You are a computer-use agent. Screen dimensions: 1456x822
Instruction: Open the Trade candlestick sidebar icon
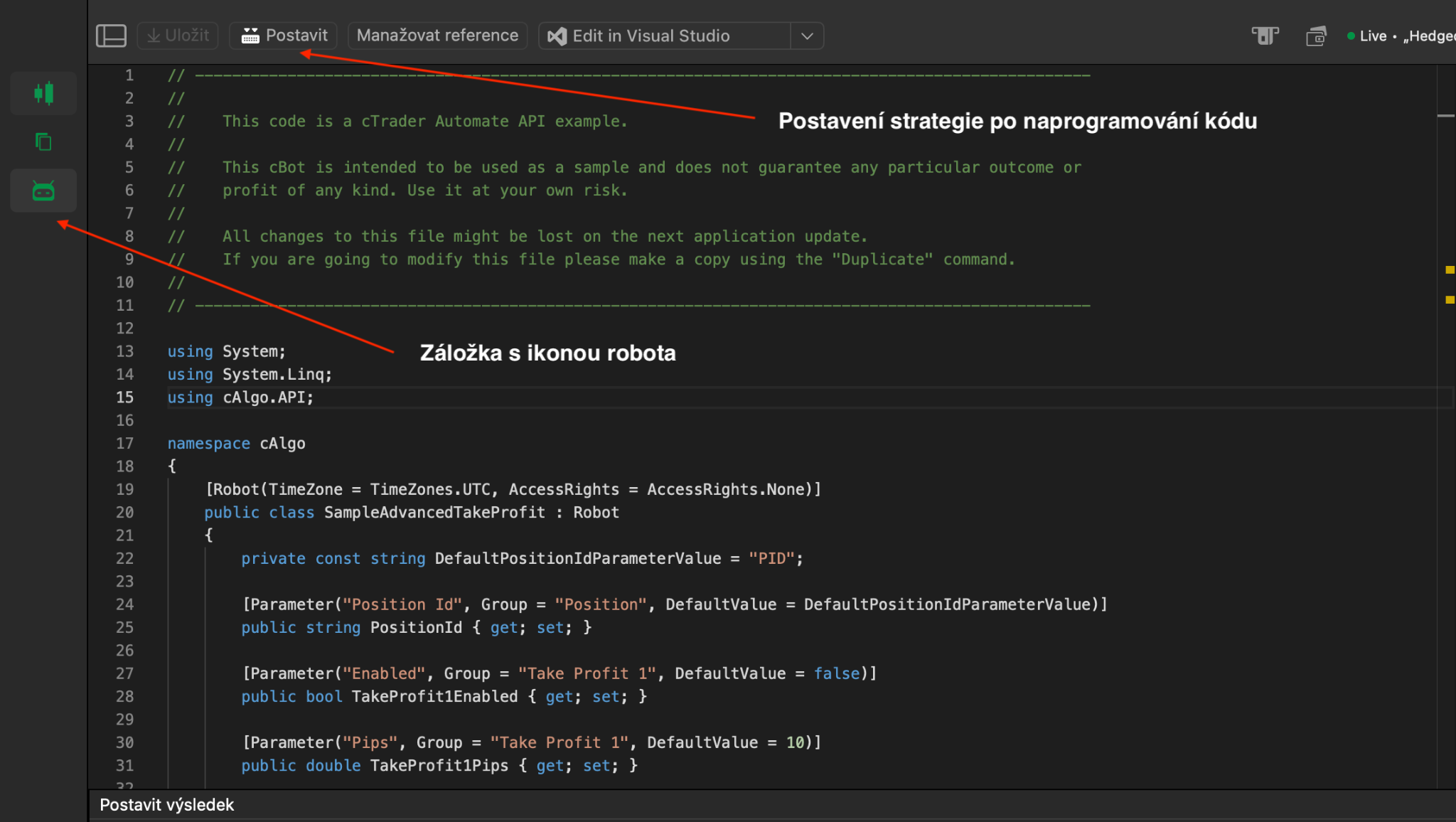click(x=43, y=93)
